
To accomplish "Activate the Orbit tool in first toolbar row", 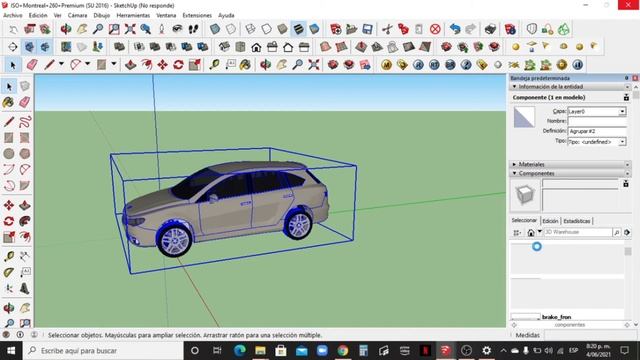I will point(66,29).
